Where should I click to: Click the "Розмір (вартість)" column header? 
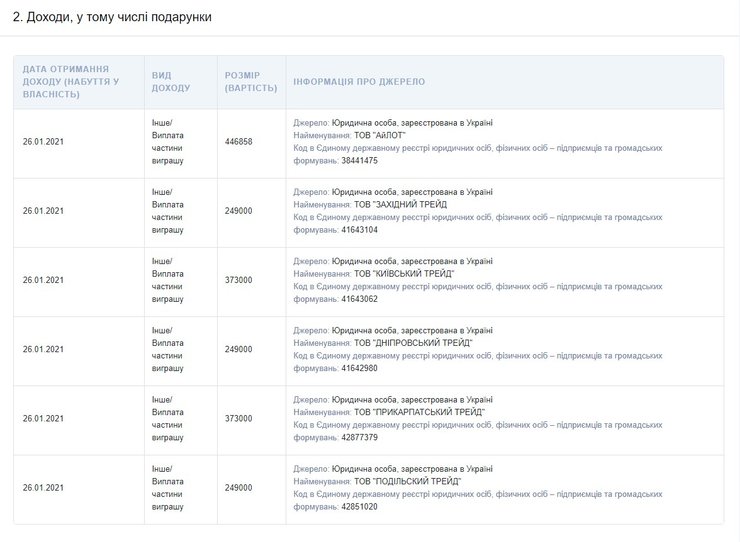point(249,81)
